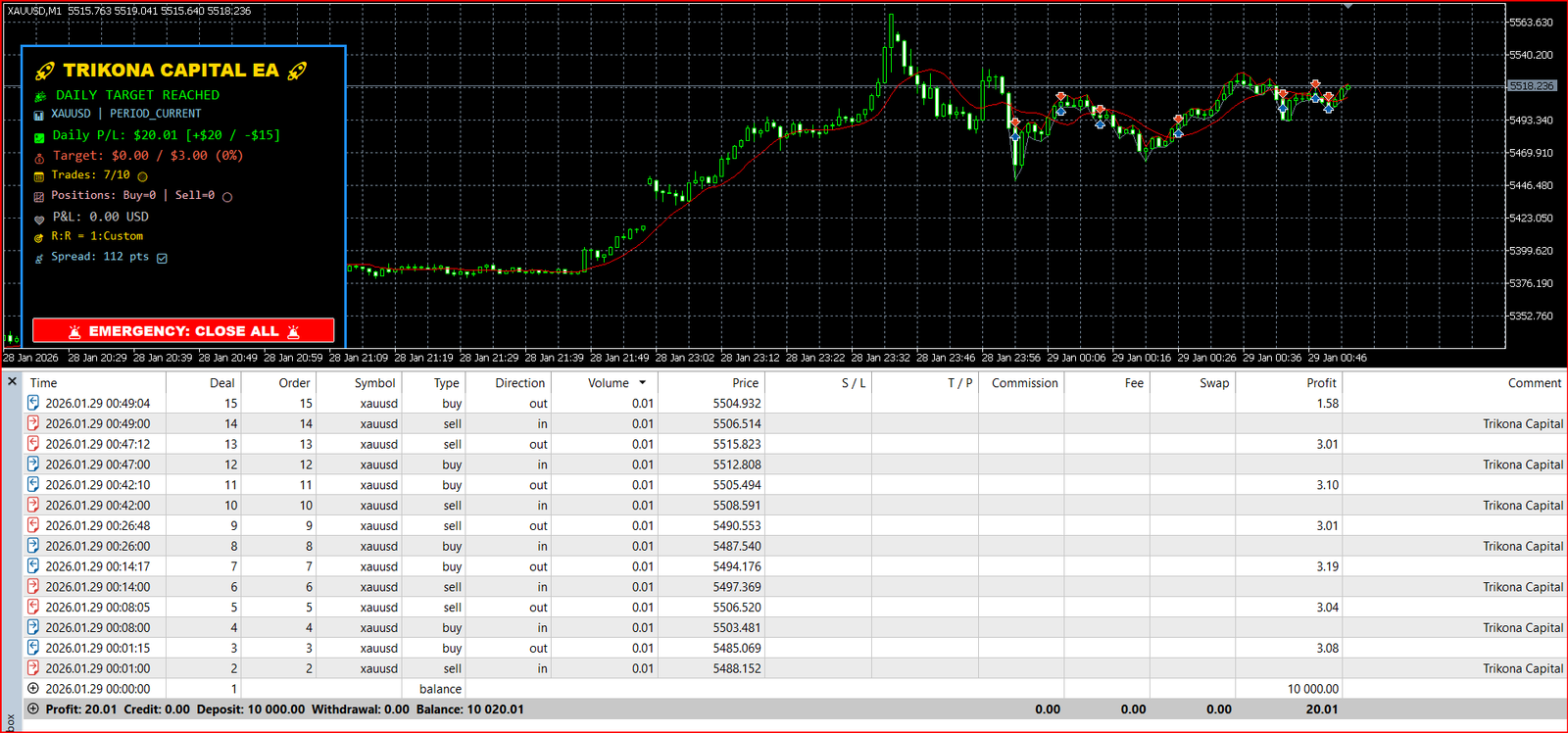The image size is (1568, 733).
Task: Click the heart icon next to P&L
Action: [39, 219]
